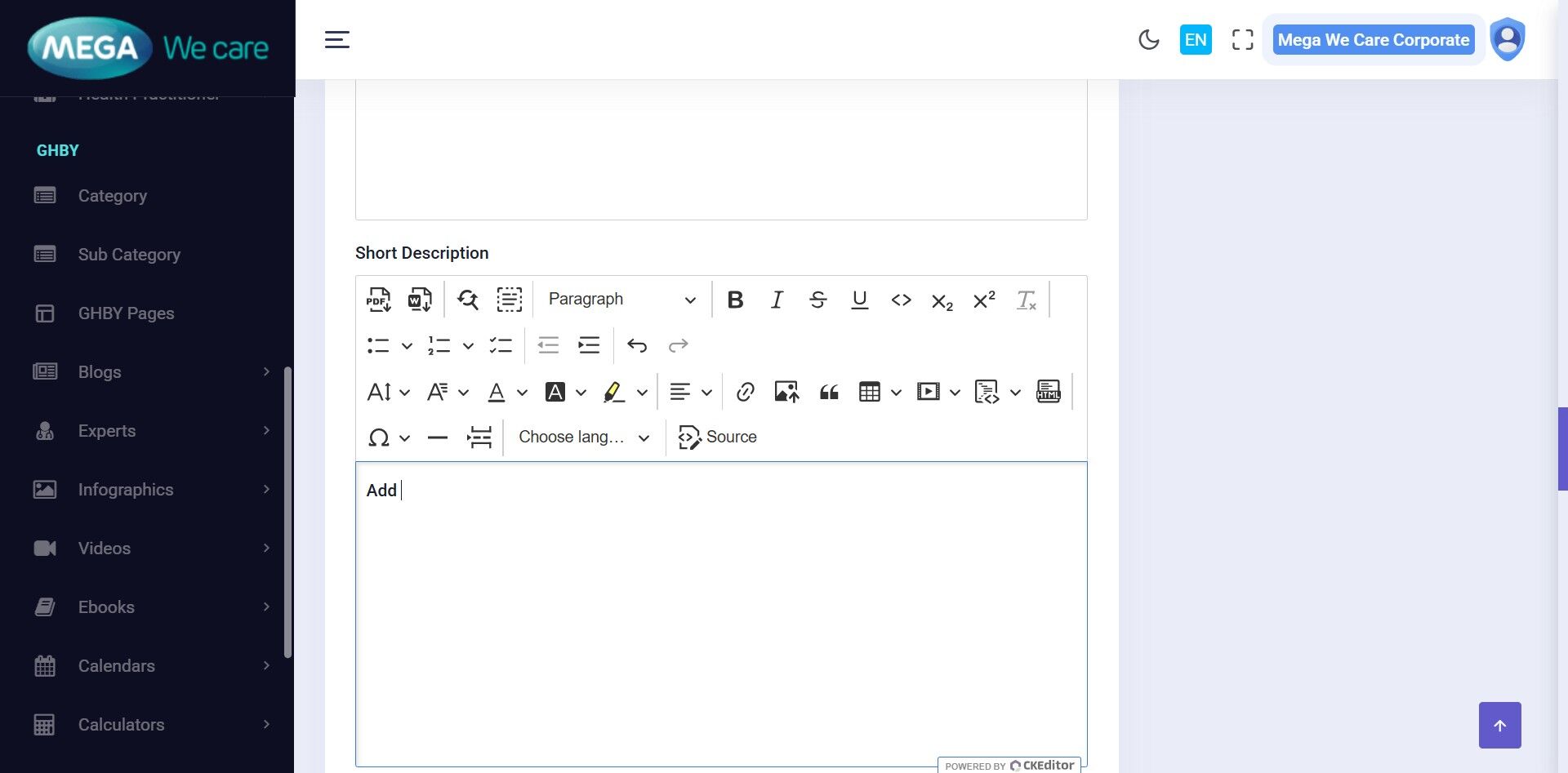Click the Mega We Care Corporate button
Viewport: 1568px width, 773px height.
click(x=1373, y=40)
